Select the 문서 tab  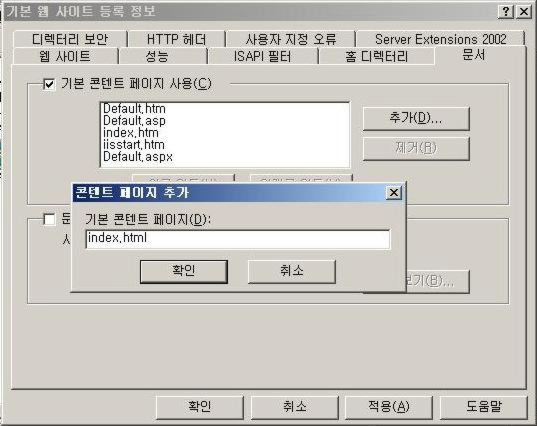[474, 55]
